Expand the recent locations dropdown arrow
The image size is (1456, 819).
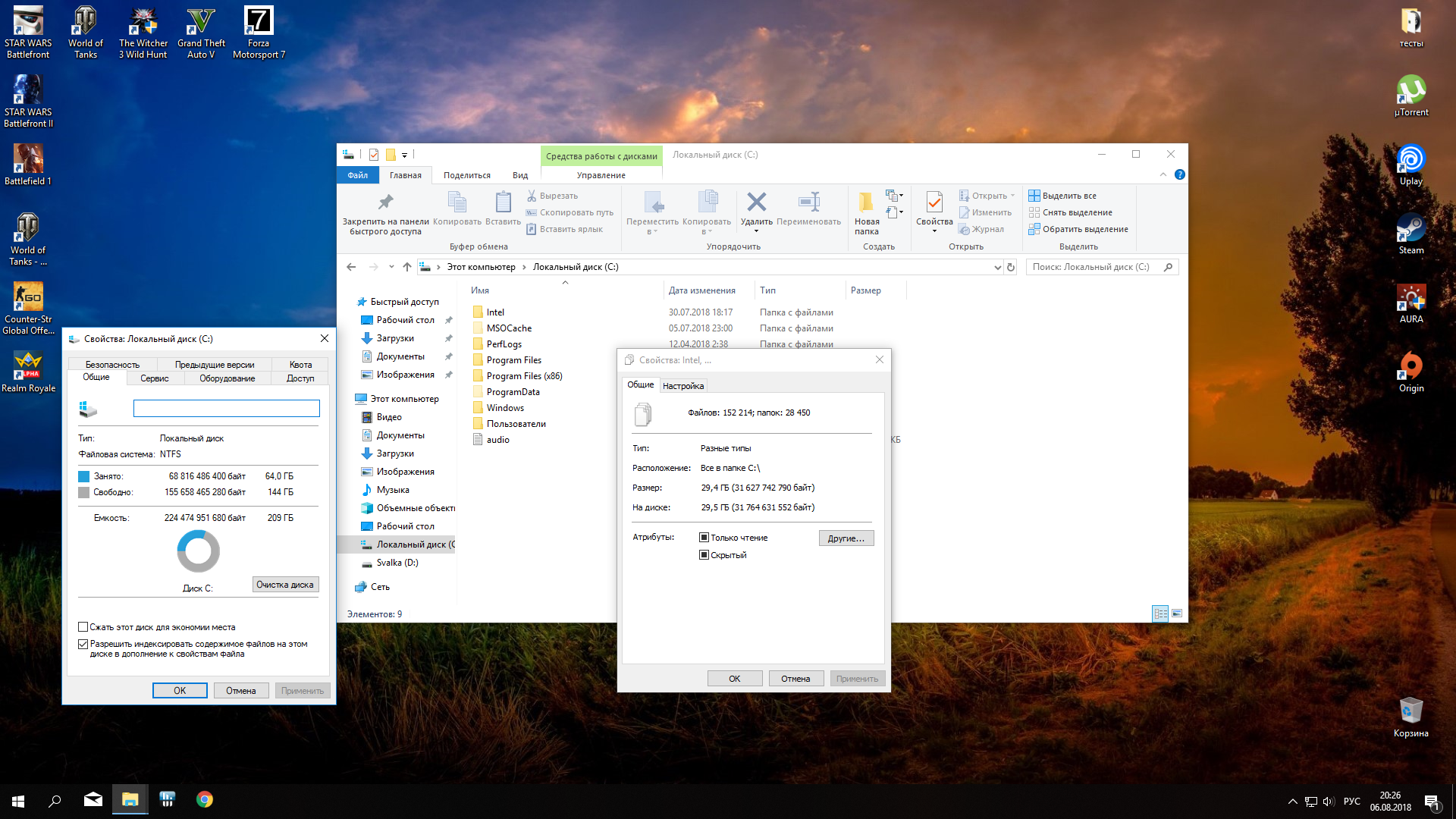pyautogui.click(x=391, y=267)
